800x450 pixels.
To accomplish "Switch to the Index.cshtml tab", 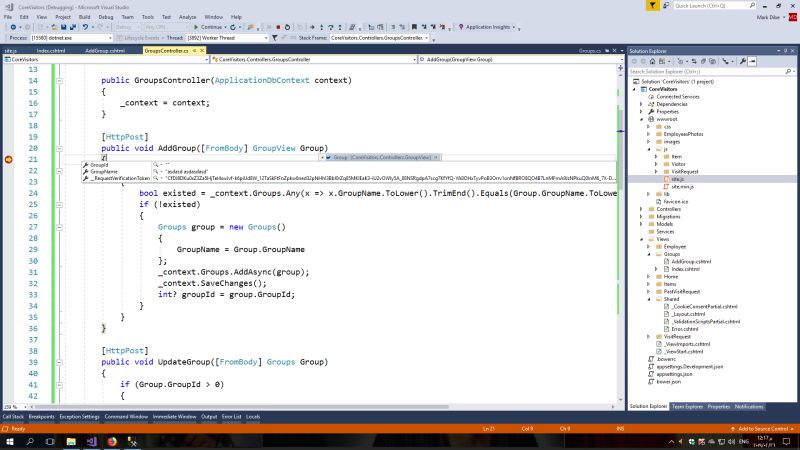I will [x=51, y=51].
